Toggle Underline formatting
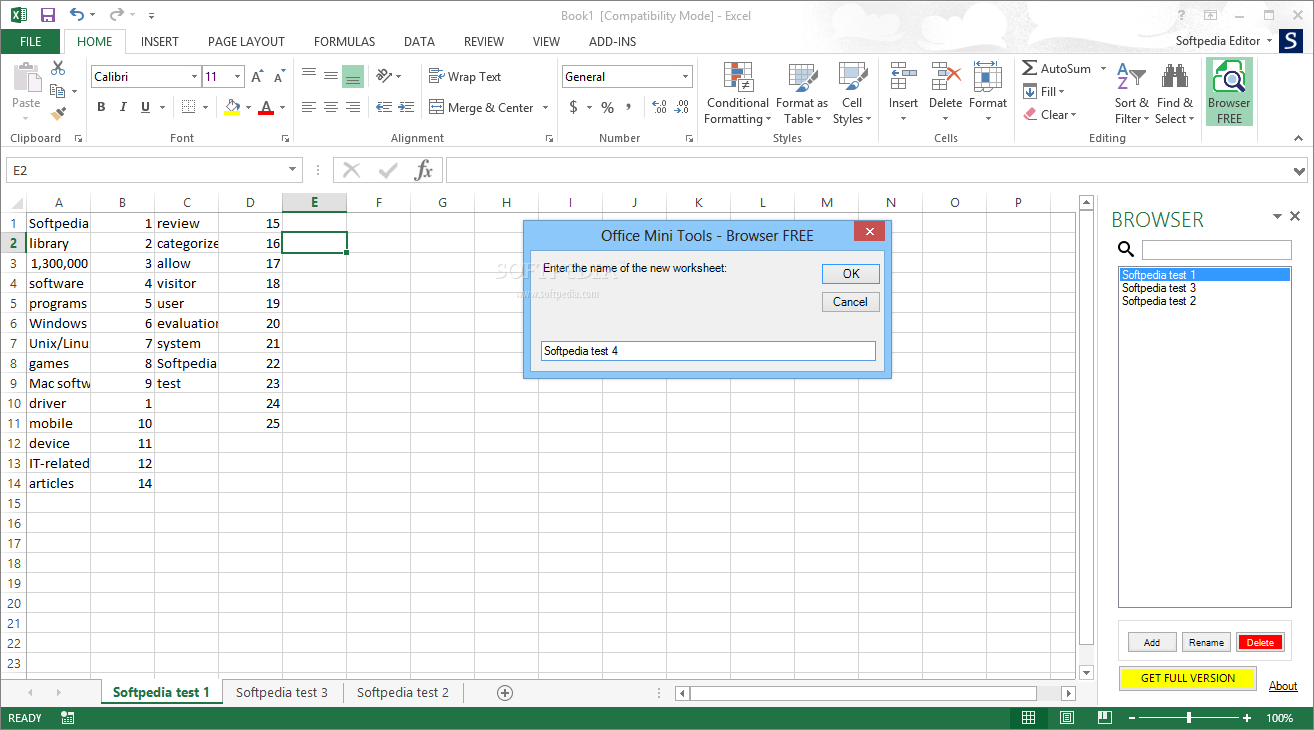The image size is (1314, 730). (x=145, y=107)
